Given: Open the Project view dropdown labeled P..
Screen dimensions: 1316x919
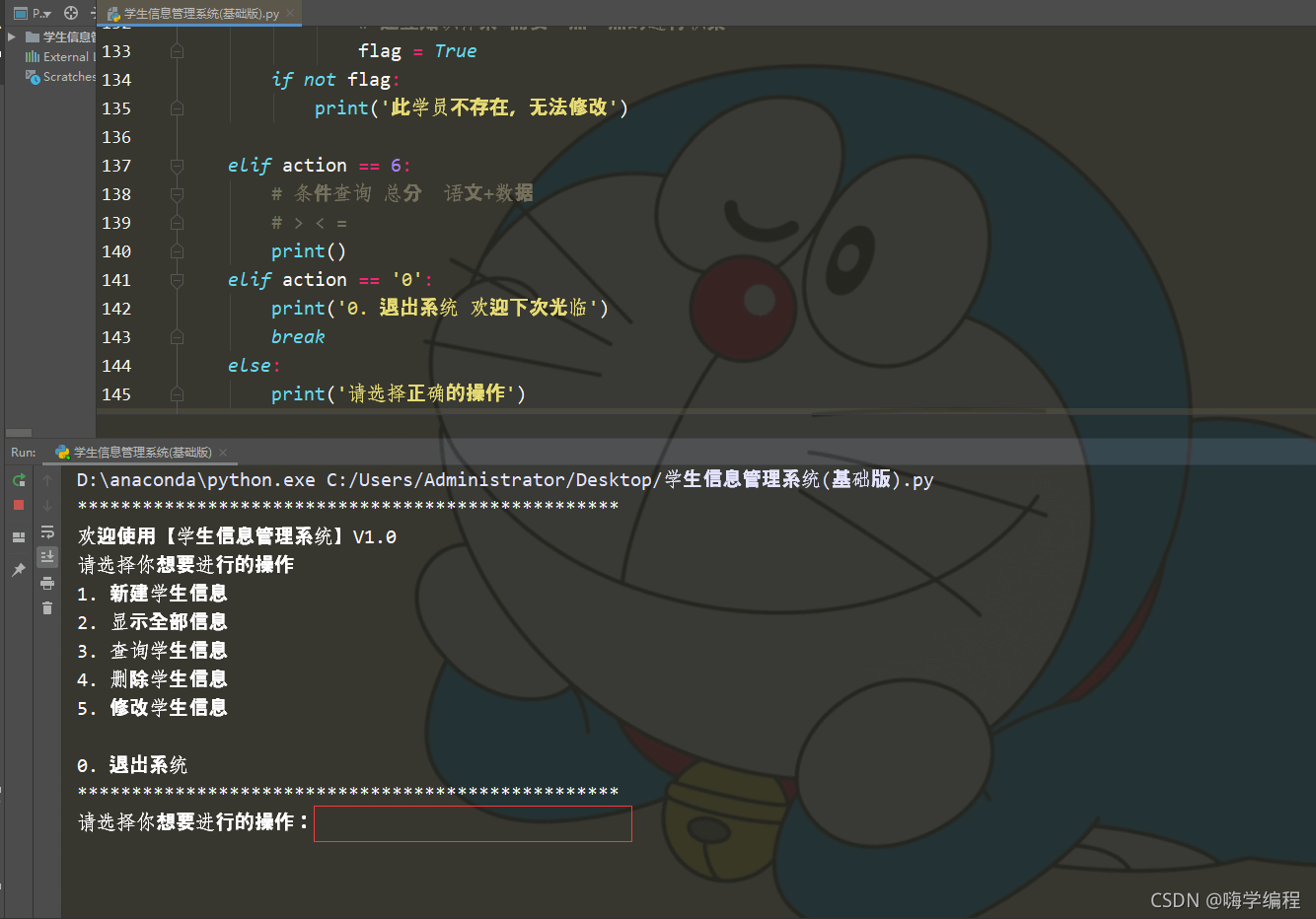Looking at the screenshot, I should [x=33, y=13].
